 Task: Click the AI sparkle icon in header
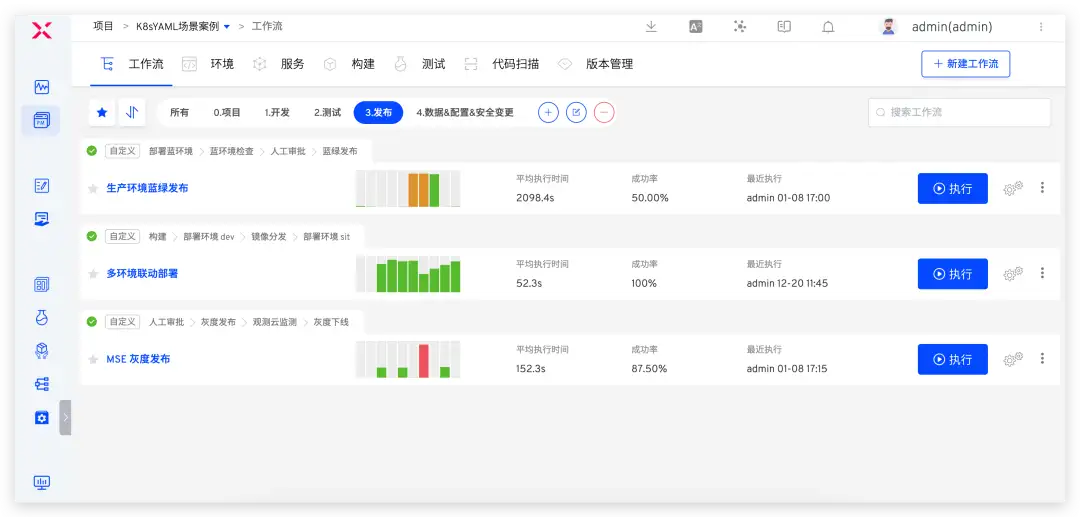(740, 27)
